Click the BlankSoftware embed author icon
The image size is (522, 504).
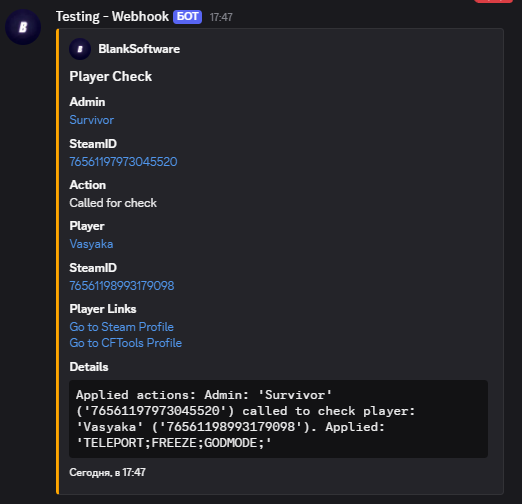point(80,49)
